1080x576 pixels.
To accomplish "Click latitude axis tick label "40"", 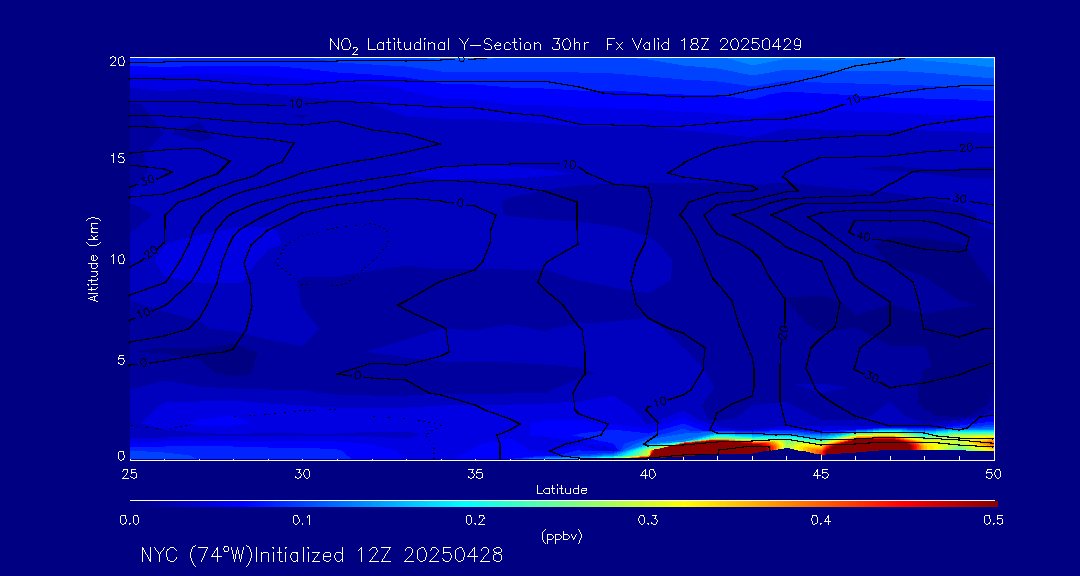I will [648, 474].
